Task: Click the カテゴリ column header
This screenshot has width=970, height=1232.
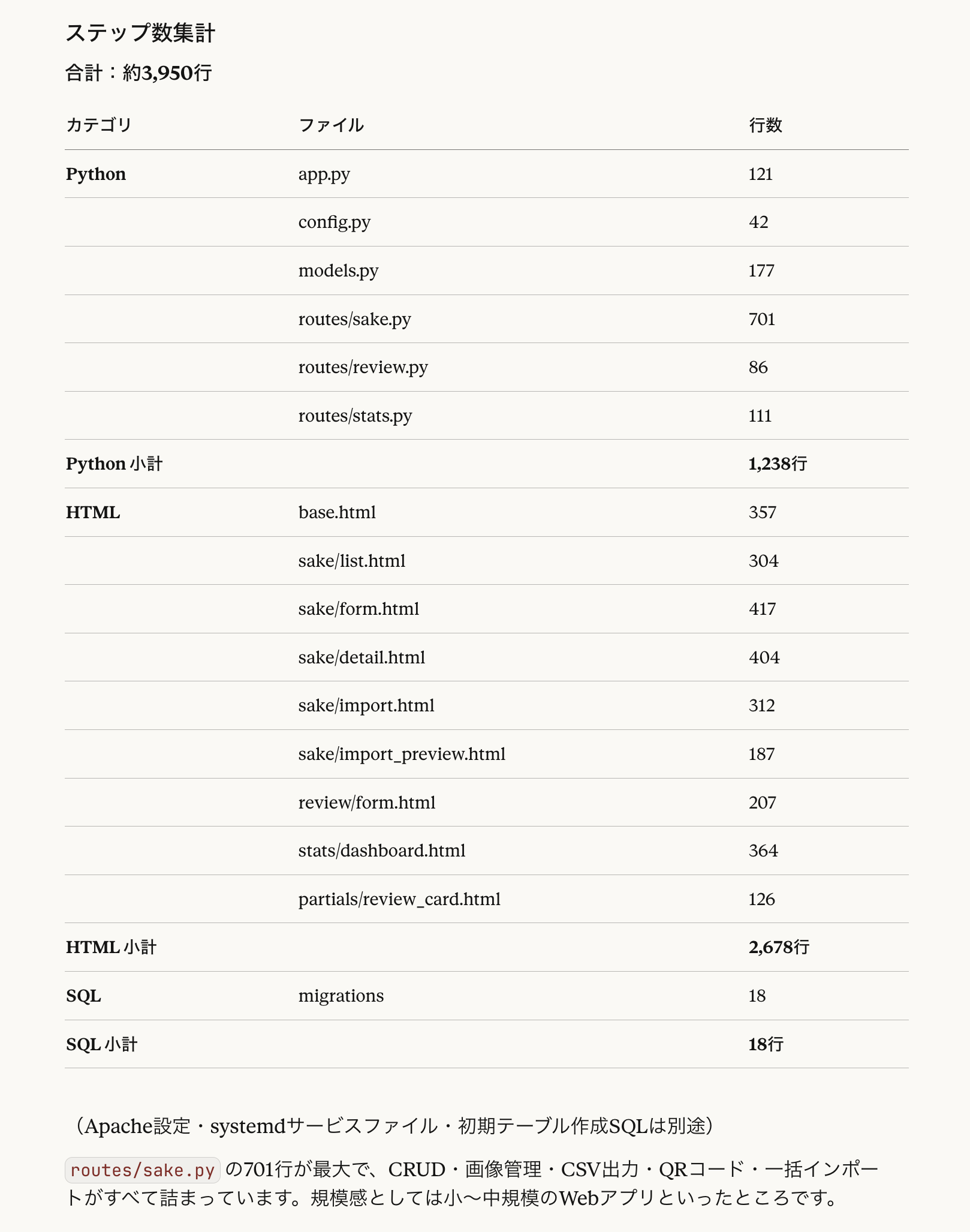Action: (x=99, y=125)
